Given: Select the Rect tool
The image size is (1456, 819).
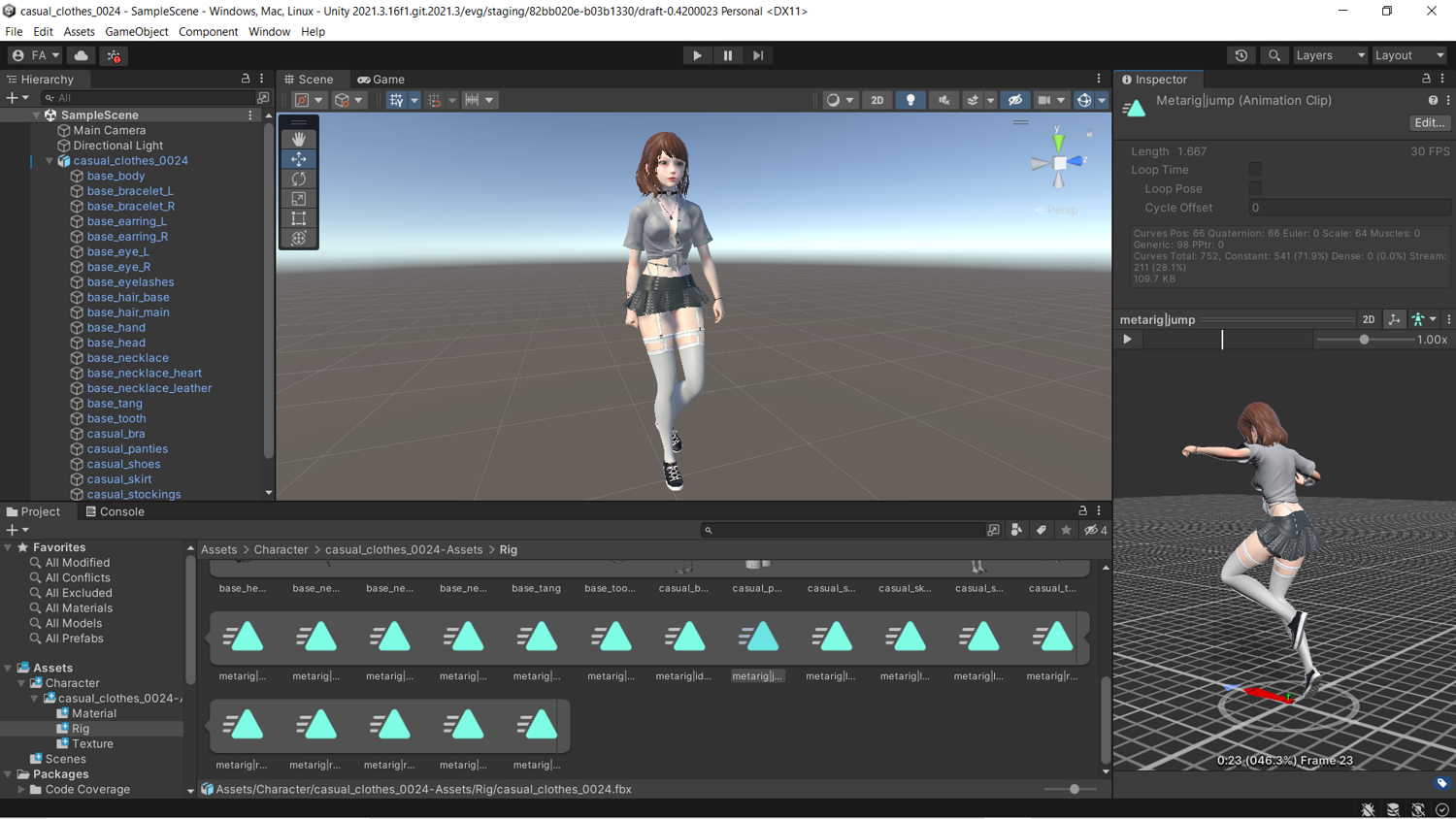Looking at the screenshot, I should (299, 218).
